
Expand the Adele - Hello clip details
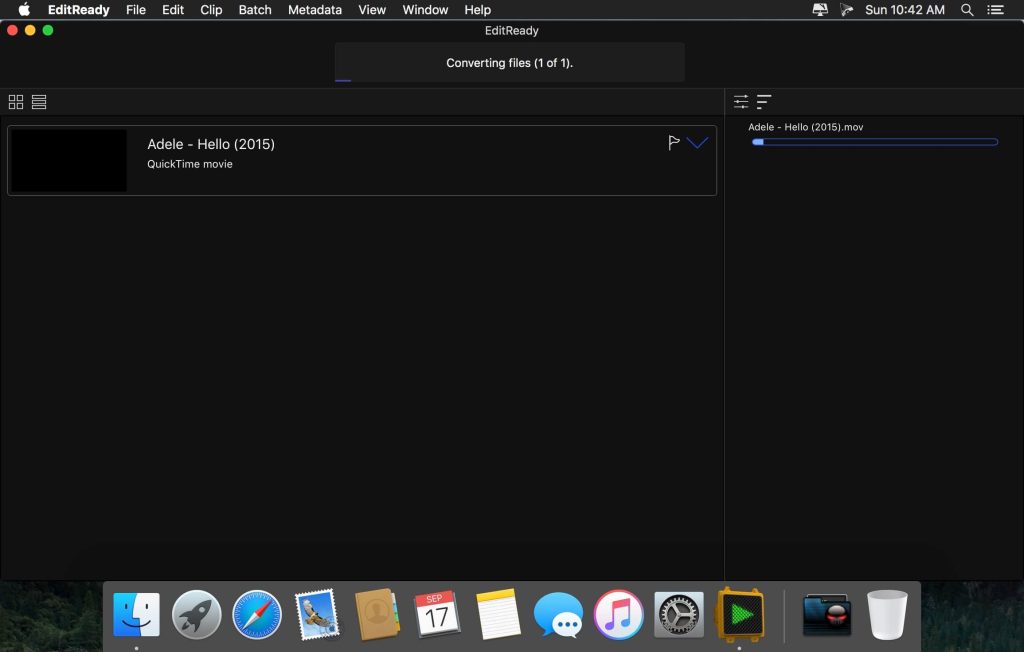coord(698,143)
